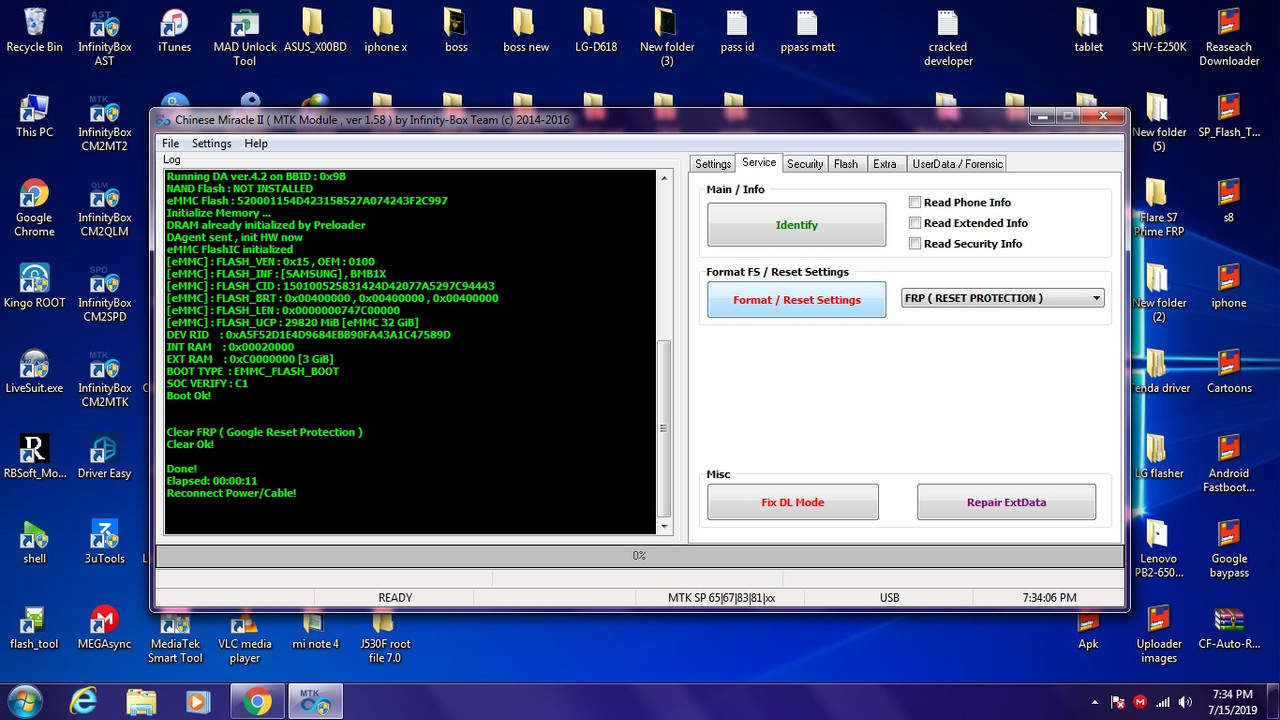
Task: Enable the Read Security Info checkbox
Action: click(915, 244)
